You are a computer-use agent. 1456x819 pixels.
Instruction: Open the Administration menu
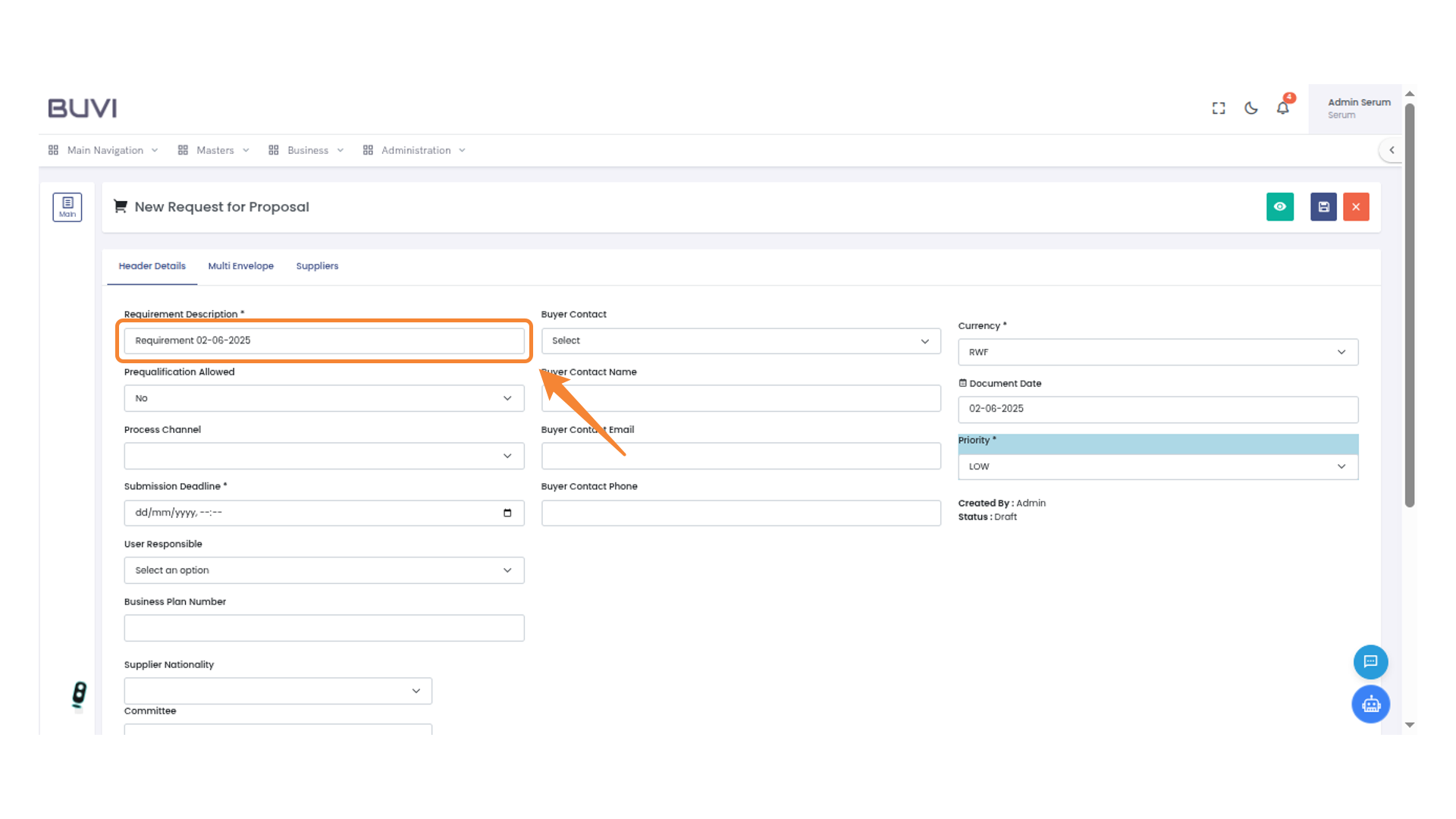click(415, 150)
